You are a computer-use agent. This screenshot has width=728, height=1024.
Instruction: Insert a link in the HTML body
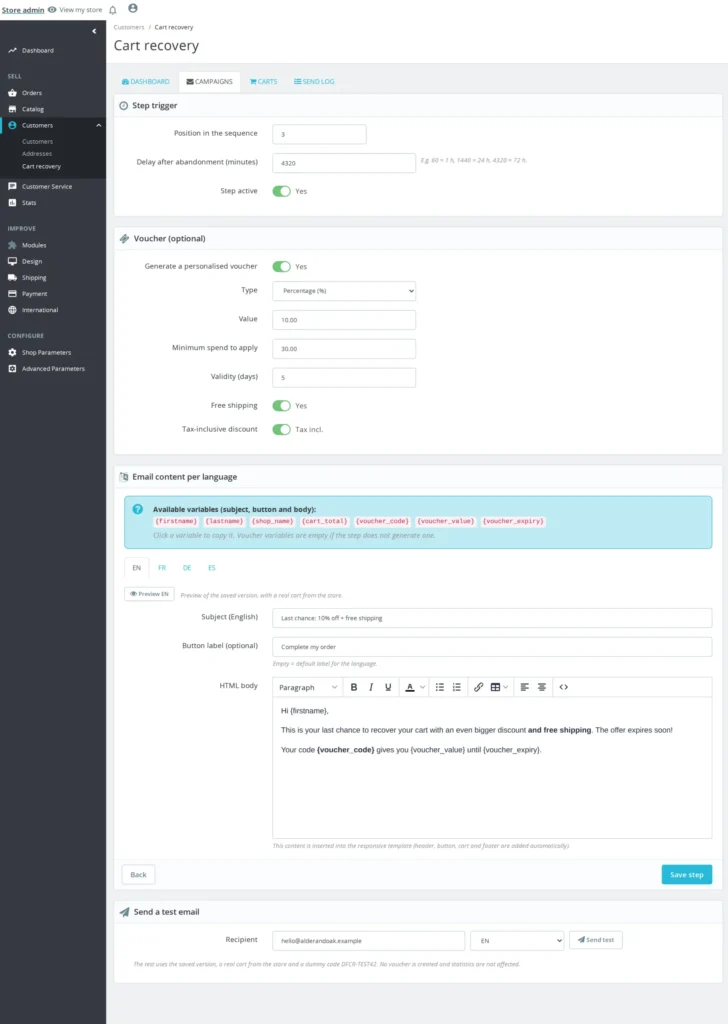coord(479,687)
